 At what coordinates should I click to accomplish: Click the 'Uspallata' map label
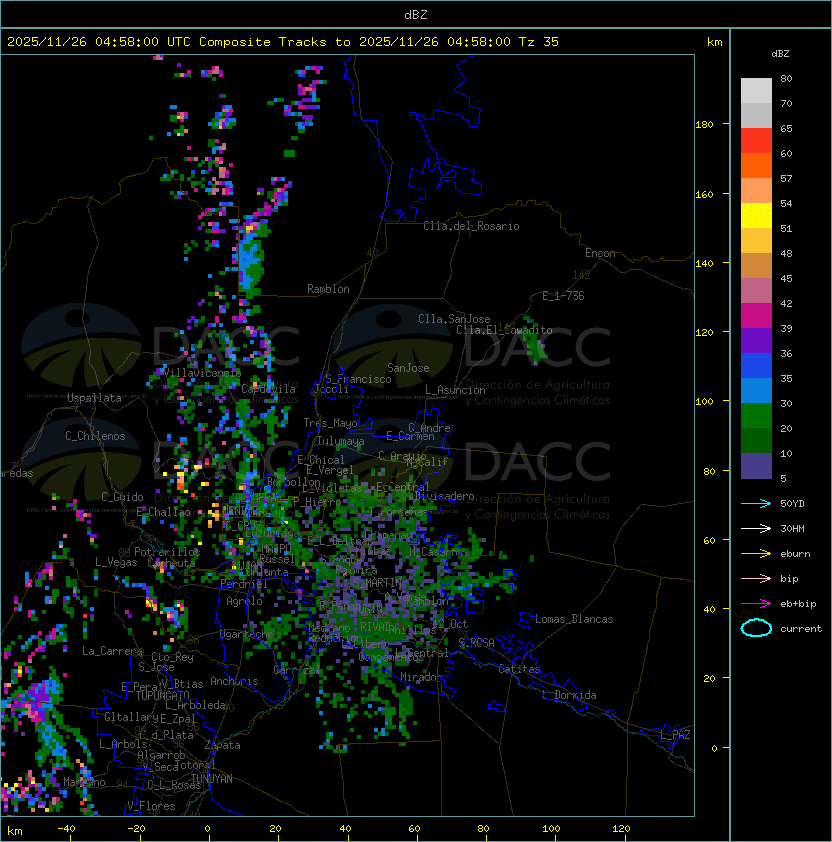94,398
